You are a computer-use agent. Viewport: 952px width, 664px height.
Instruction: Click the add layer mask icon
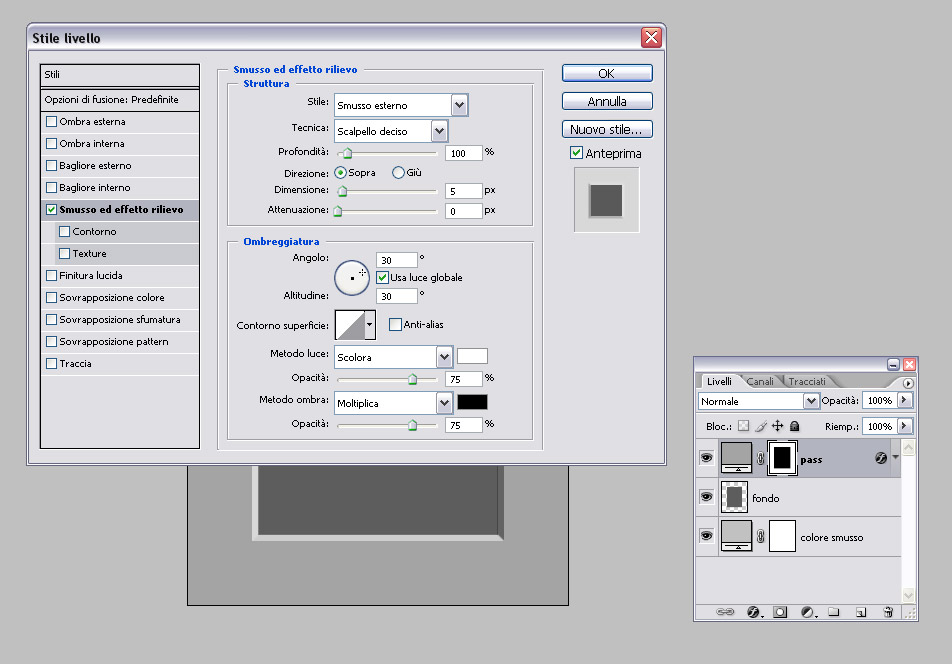pyautogui.click(x=780, y=611)
